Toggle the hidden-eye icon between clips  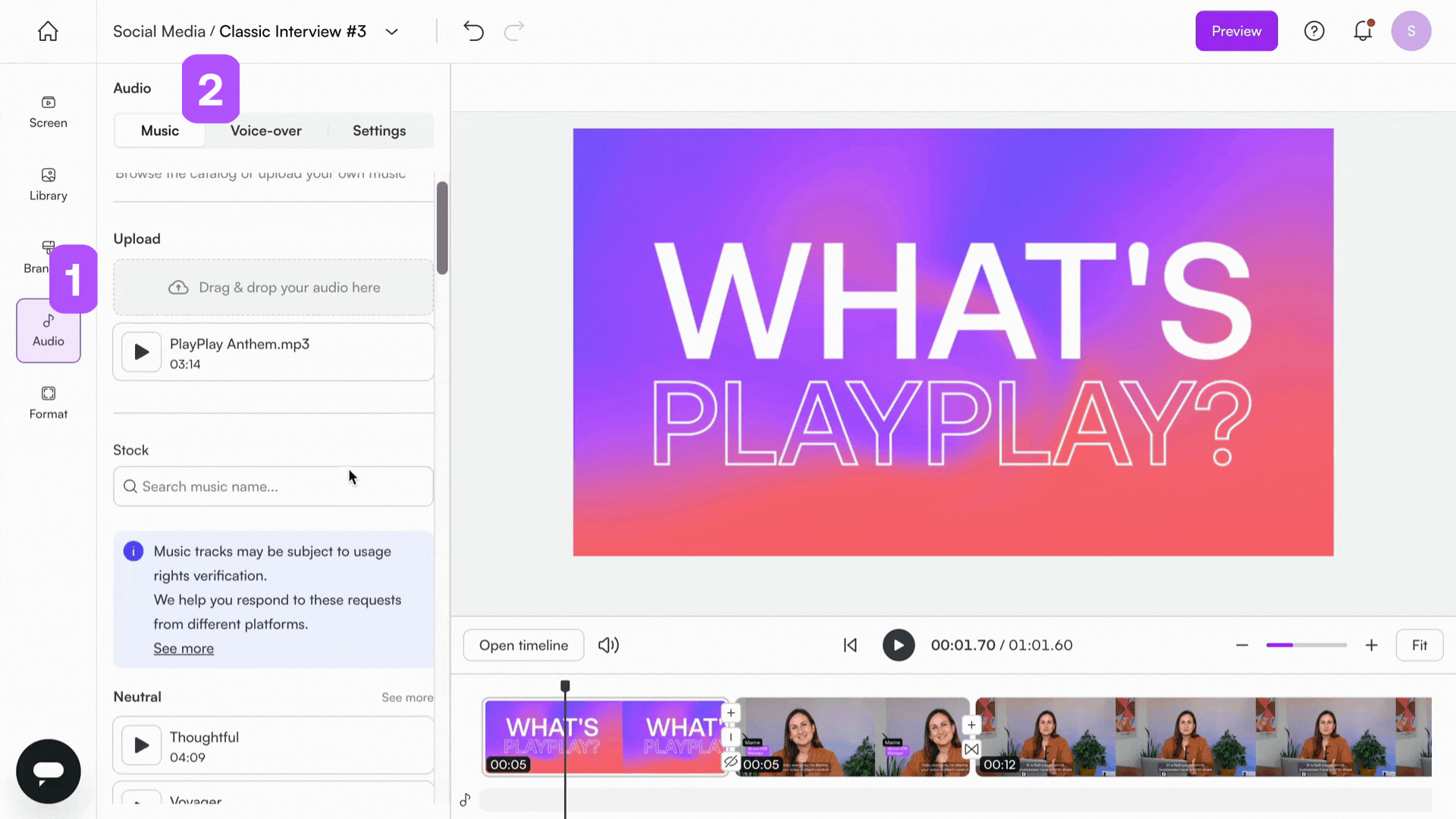click(730, 761)
